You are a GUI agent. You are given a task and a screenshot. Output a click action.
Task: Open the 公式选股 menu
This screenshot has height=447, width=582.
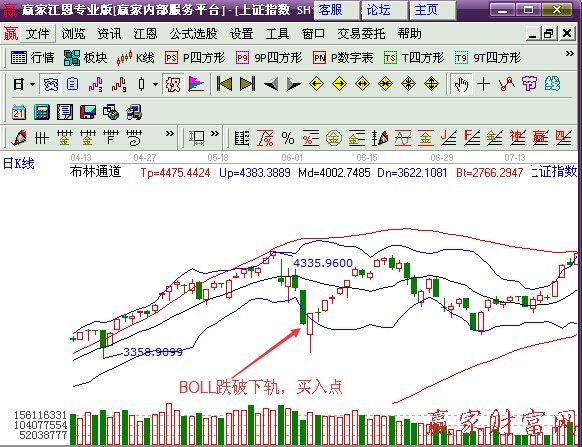coord(193,34)
